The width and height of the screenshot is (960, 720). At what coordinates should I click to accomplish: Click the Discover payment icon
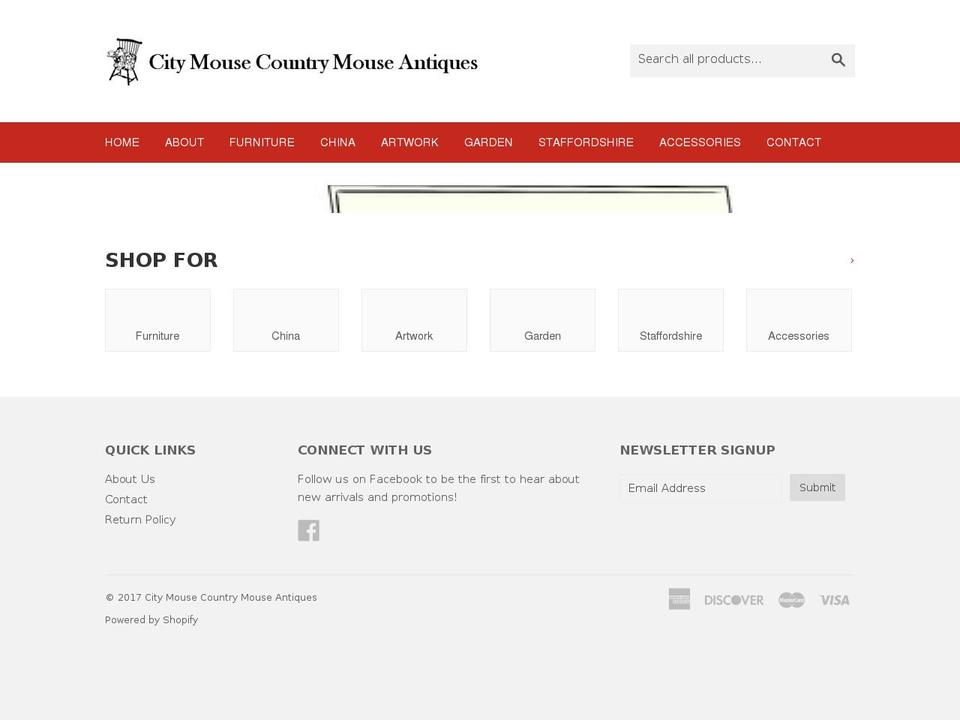click(x=734, y=599)
